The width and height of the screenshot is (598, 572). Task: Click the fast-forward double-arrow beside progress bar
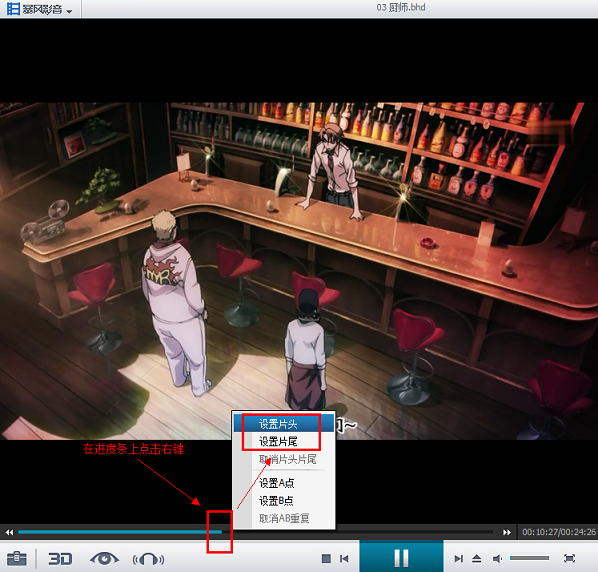506,532
